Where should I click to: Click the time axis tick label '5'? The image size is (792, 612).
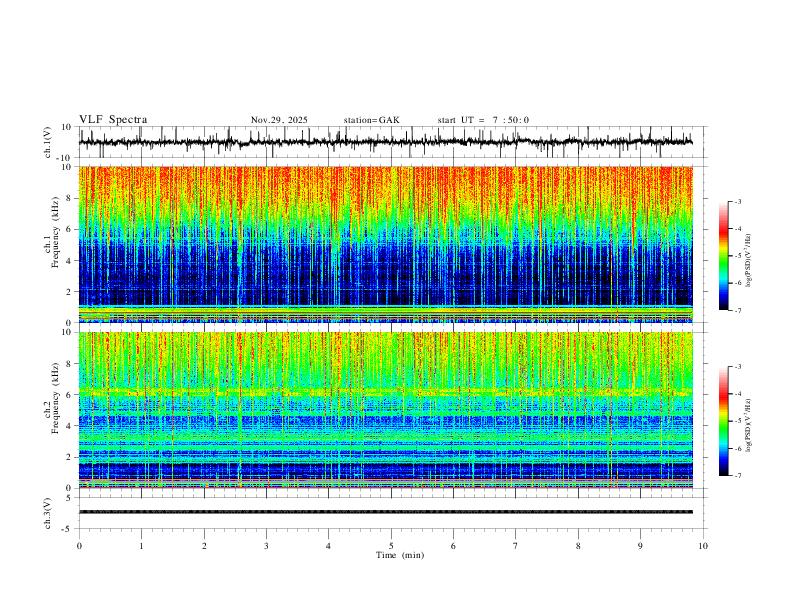tap(391, 546)
